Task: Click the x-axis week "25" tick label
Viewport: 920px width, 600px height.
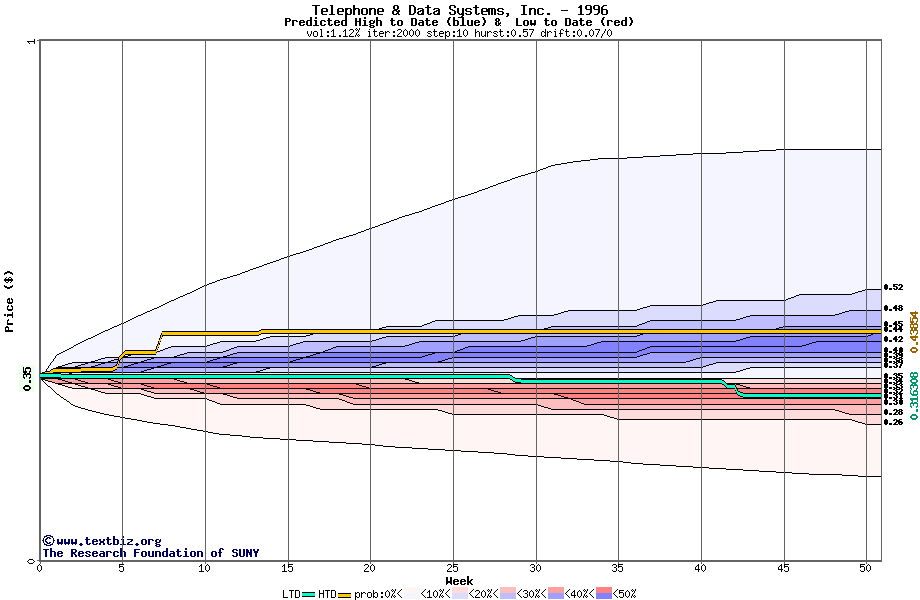Action: pos(452,568)
